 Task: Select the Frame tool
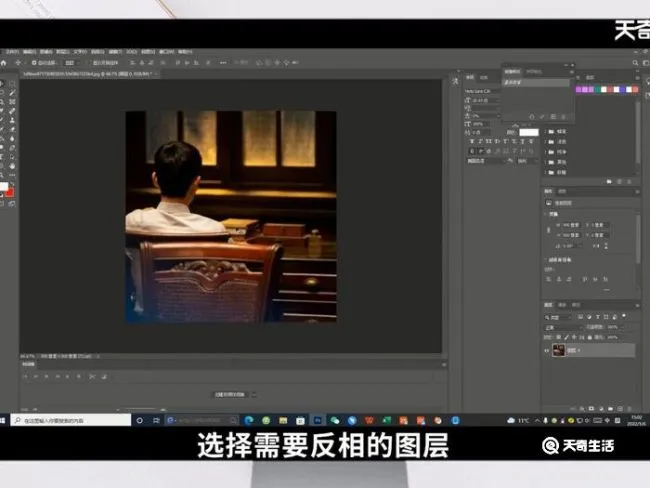(12, 102)
